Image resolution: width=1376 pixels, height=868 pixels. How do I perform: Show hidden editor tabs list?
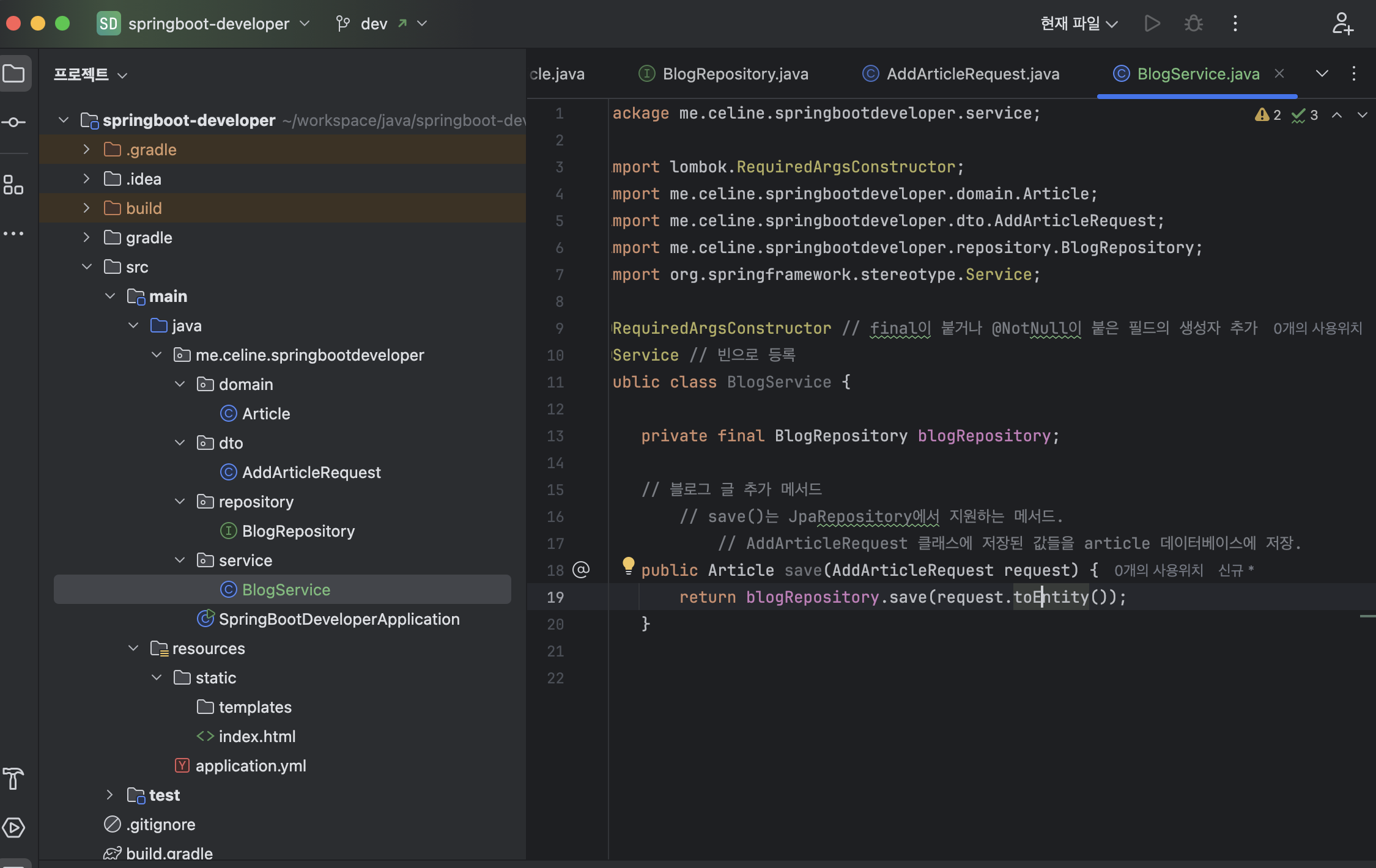coord(1322,74)
